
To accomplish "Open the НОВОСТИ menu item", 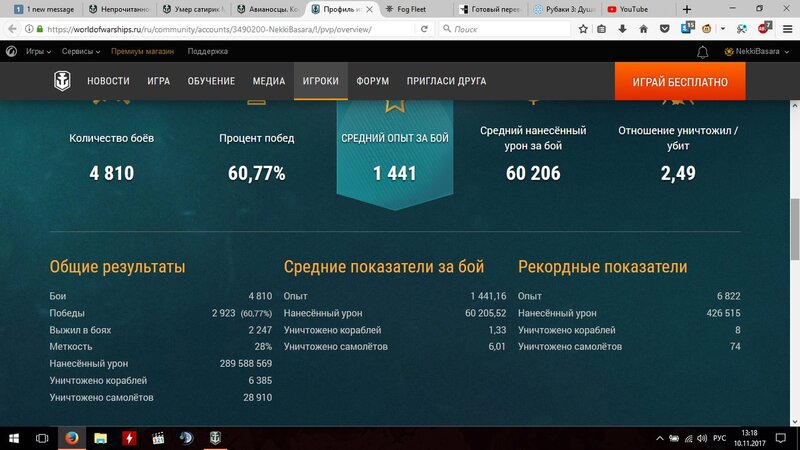I will (x=108, y=81).
